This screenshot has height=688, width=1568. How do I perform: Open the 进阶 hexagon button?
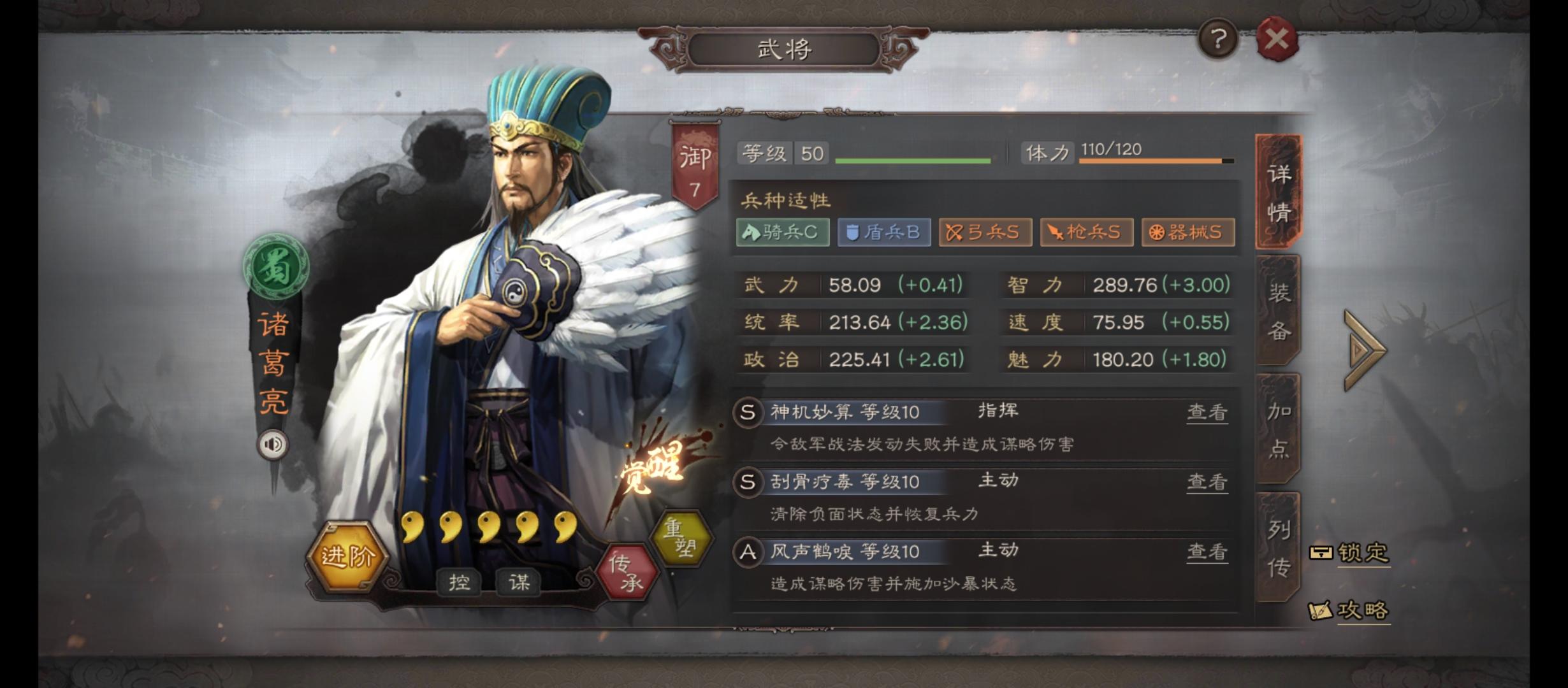[347, 556]
